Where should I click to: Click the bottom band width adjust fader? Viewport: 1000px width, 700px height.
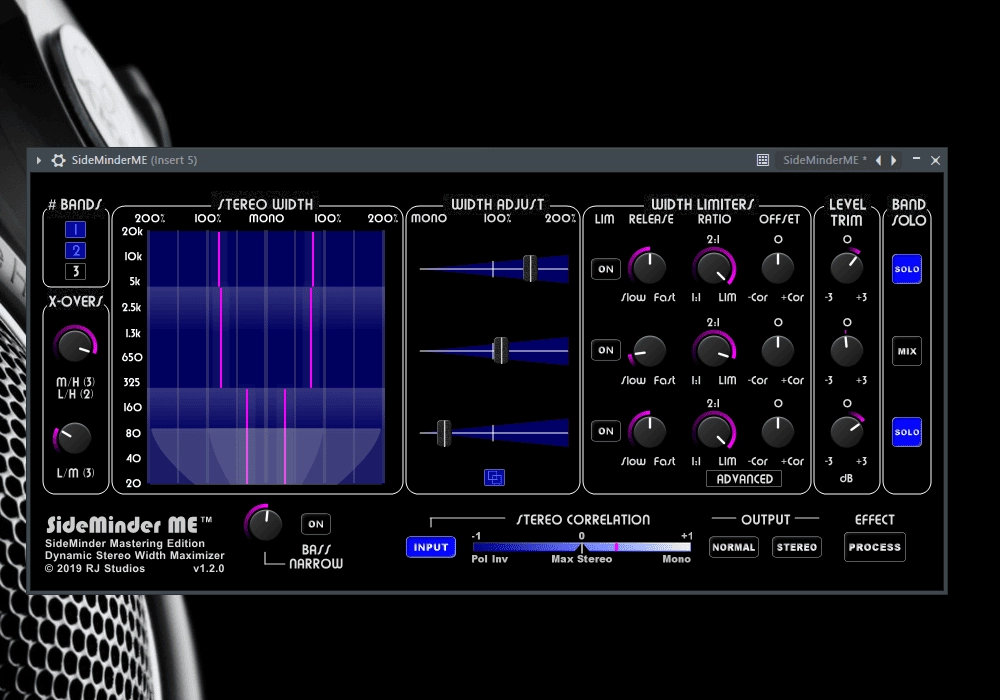point(444,433)
